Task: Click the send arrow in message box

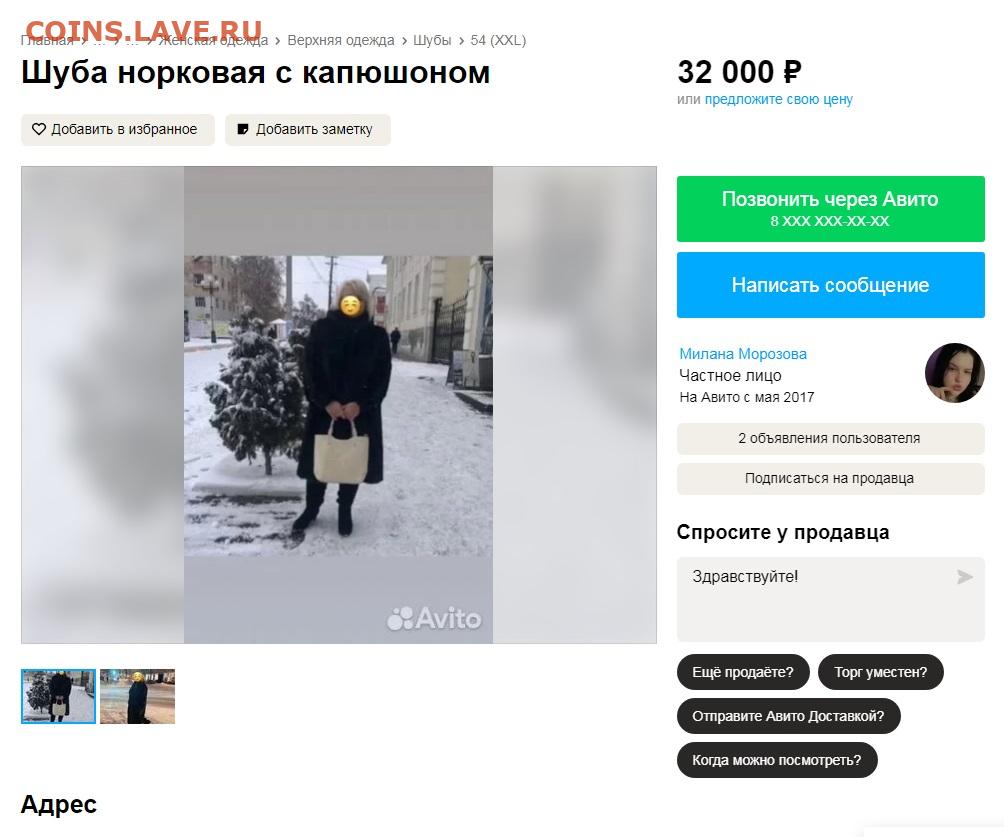Action: 964,577
